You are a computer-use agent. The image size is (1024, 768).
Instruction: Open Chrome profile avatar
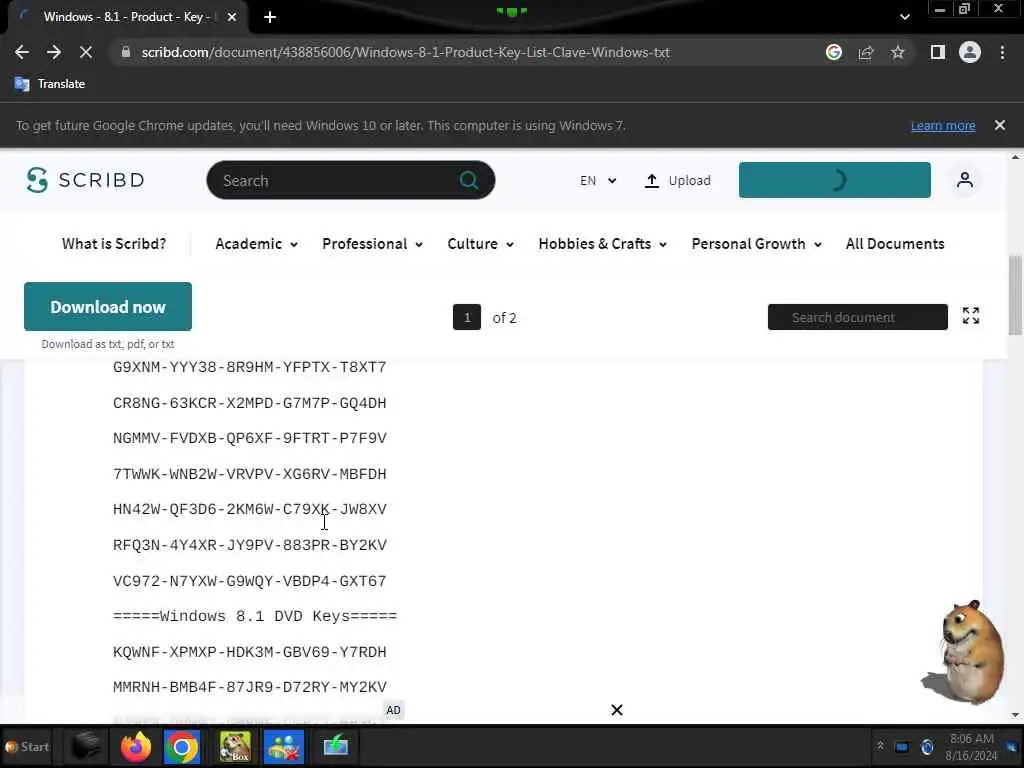(x=970, y=52)
